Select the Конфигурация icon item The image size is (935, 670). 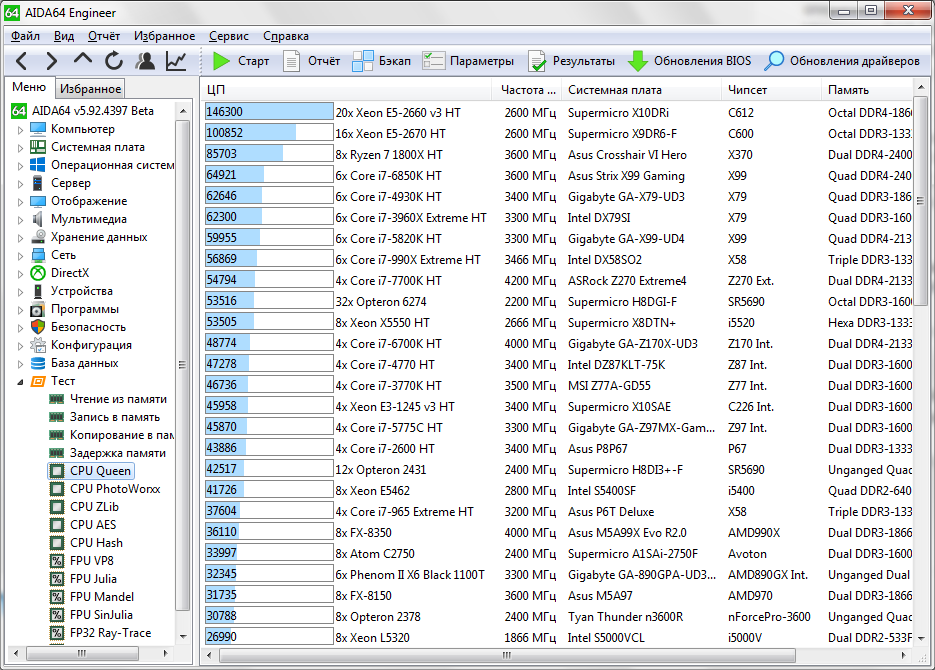(x=38, y=345)
